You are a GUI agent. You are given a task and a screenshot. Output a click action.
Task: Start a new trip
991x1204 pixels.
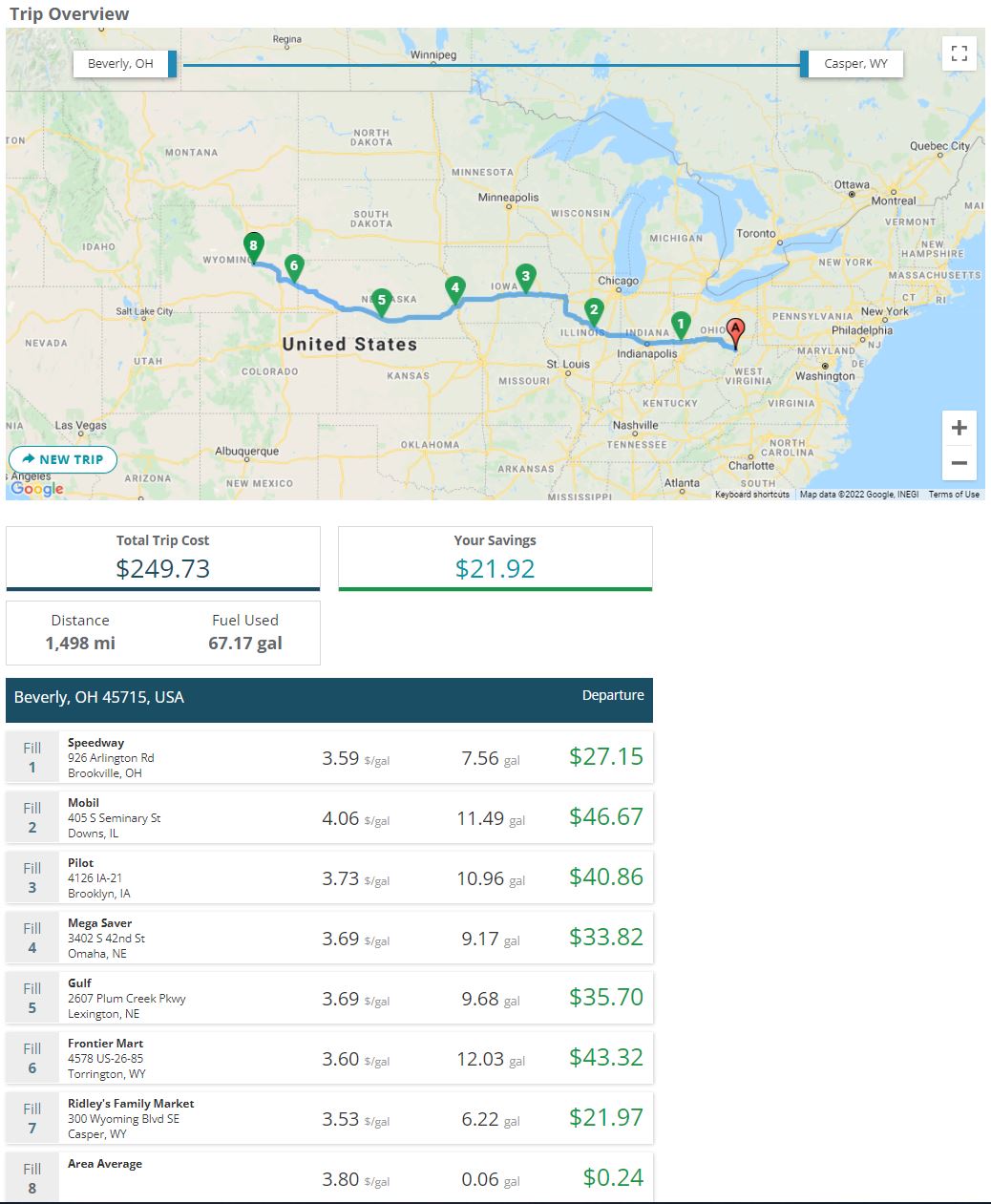click(63, 459)
